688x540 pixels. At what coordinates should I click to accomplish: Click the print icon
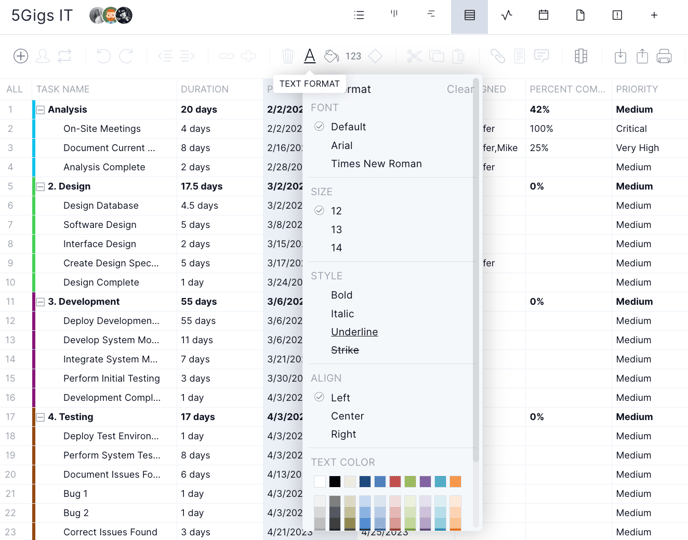point(664,56)
